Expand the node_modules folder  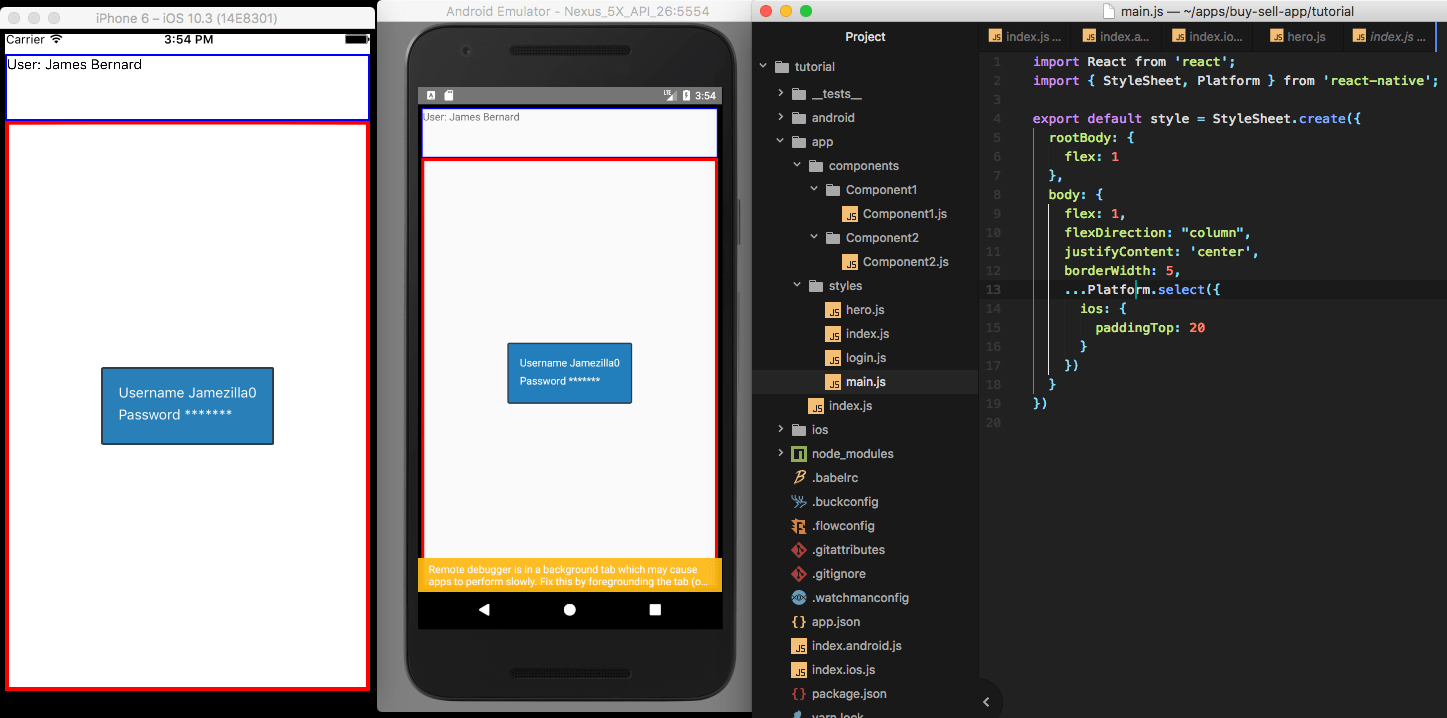coord(781,454)
